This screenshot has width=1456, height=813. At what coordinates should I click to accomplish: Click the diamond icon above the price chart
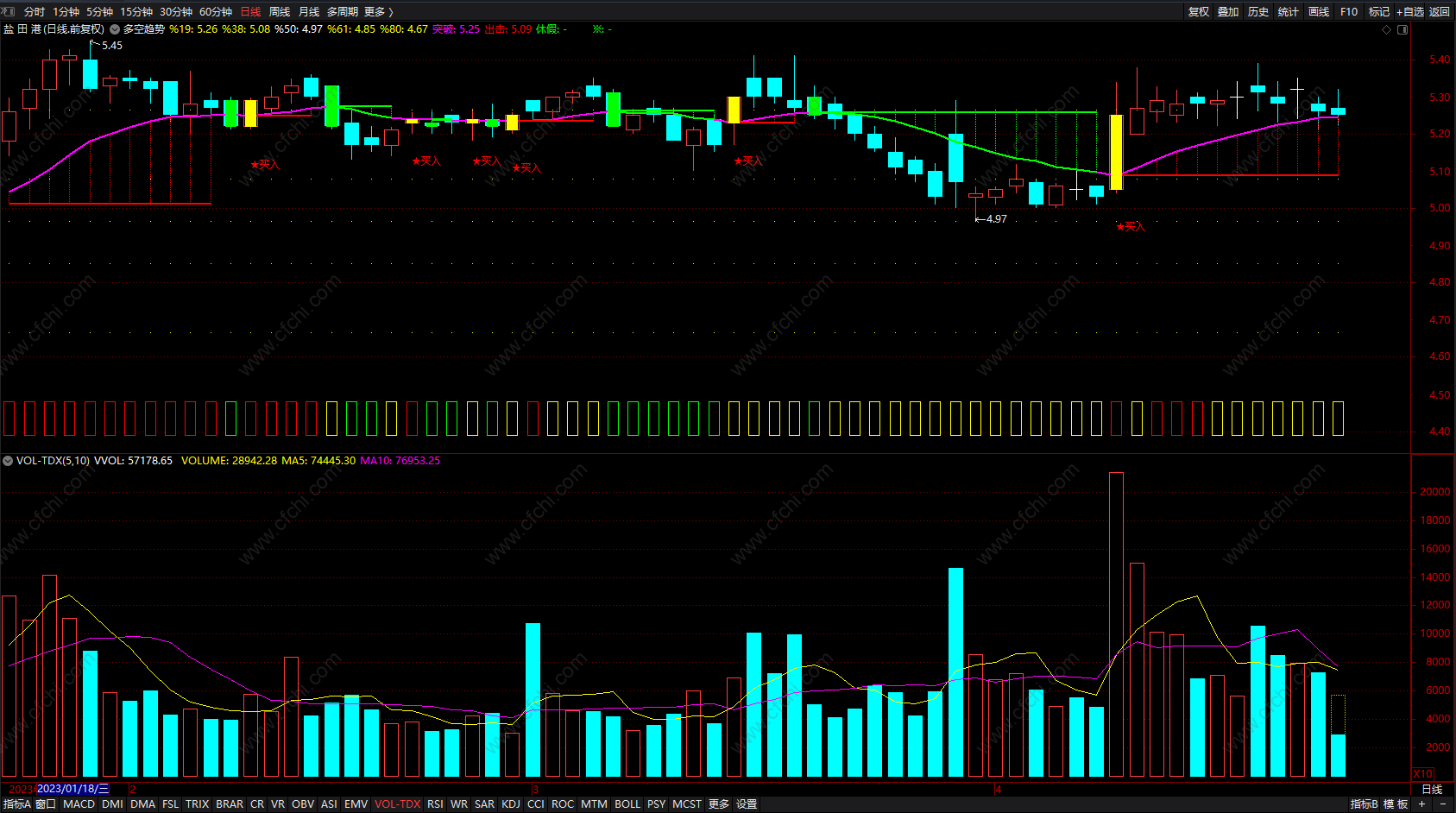[x=1387, y=29]
